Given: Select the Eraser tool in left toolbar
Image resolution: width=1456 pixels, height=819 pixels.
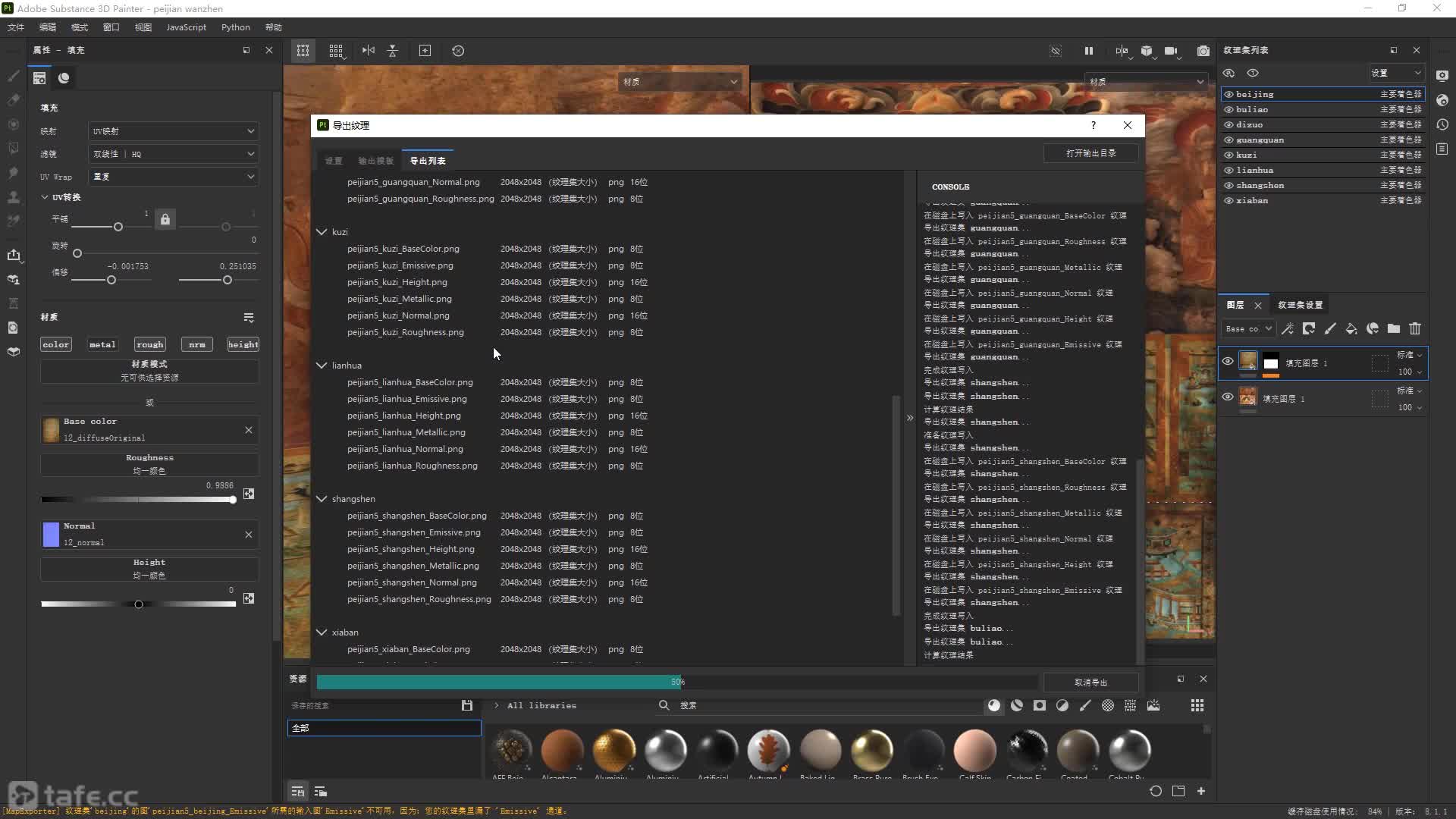Looking at the screenshot, I should tap(13, 99).
